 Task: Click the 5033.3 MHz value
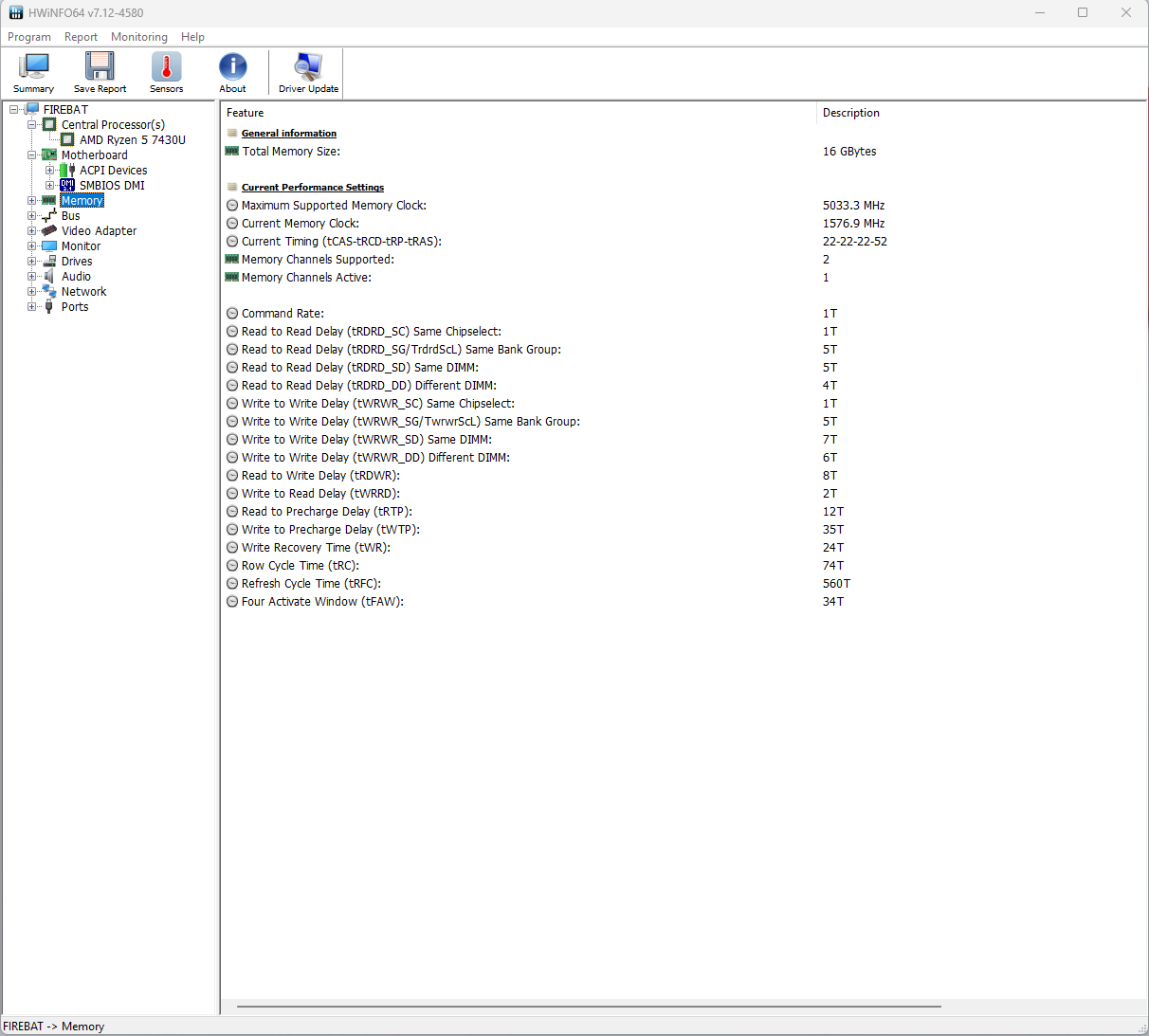click(853, 206)
